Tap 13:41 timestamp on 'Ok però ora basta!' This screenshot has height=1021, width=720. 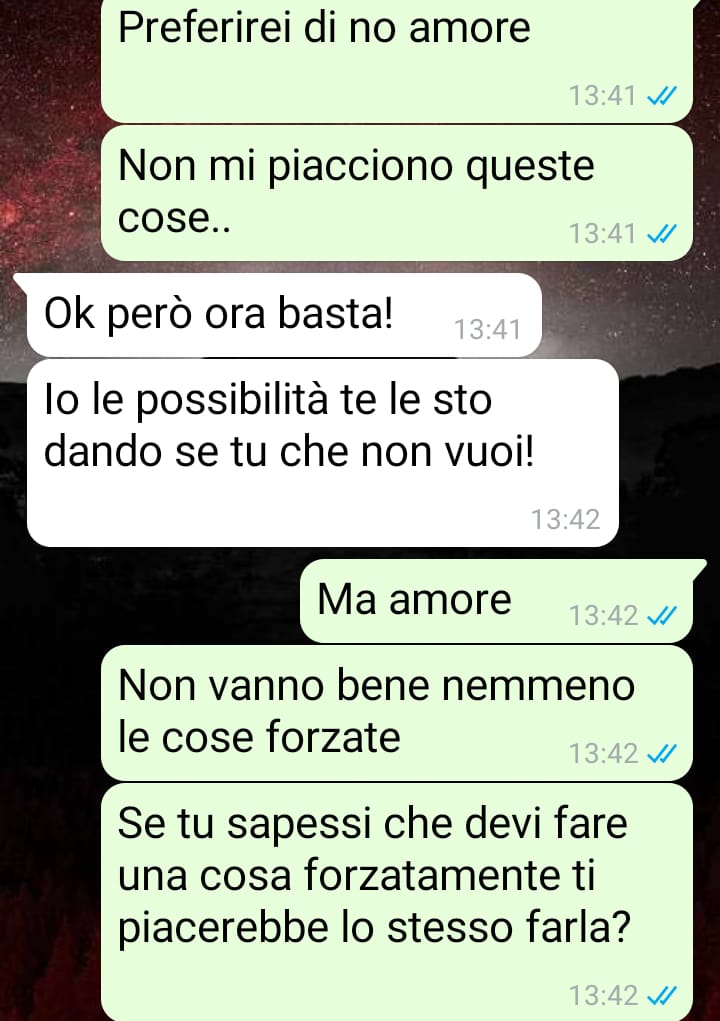point(487,329)
